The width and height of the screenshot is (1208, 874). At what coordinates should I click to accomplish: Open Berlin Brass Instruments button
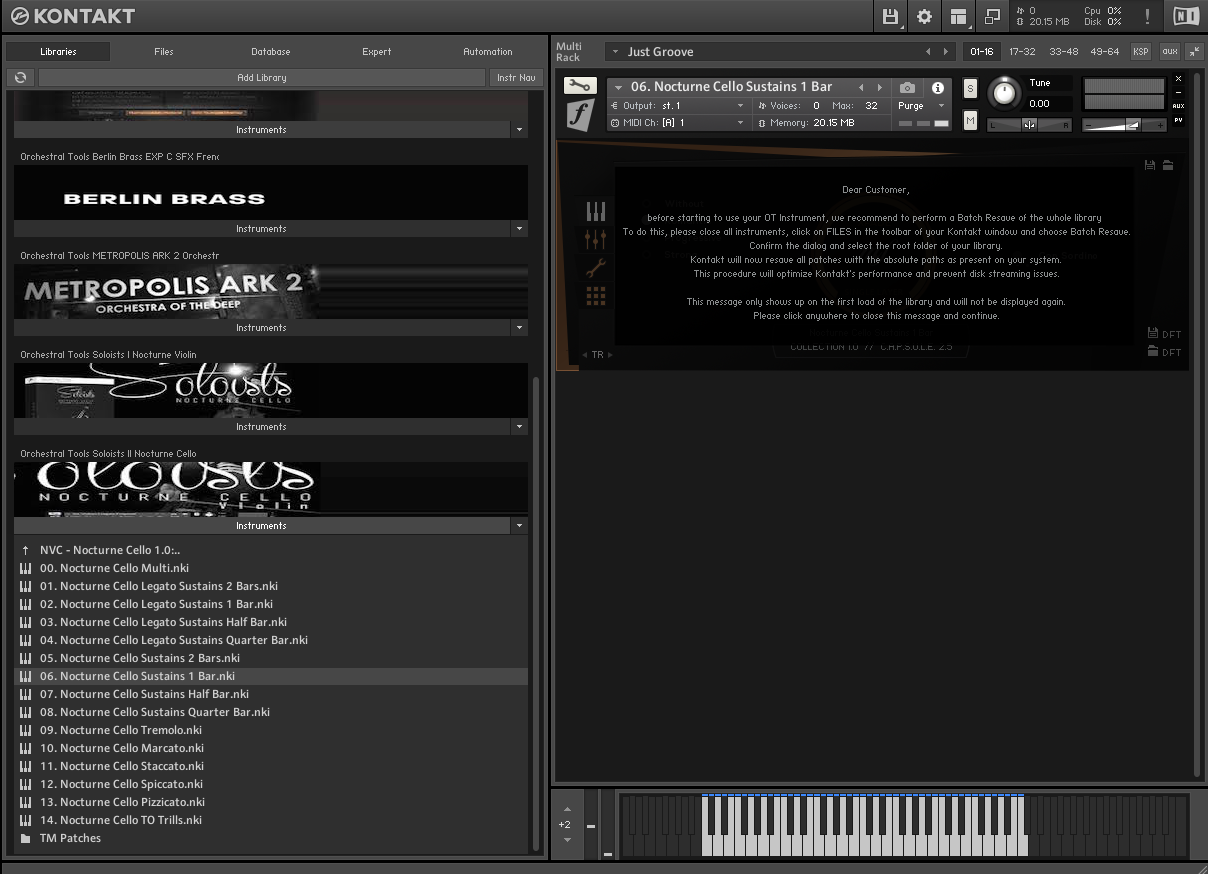[261, 229]
